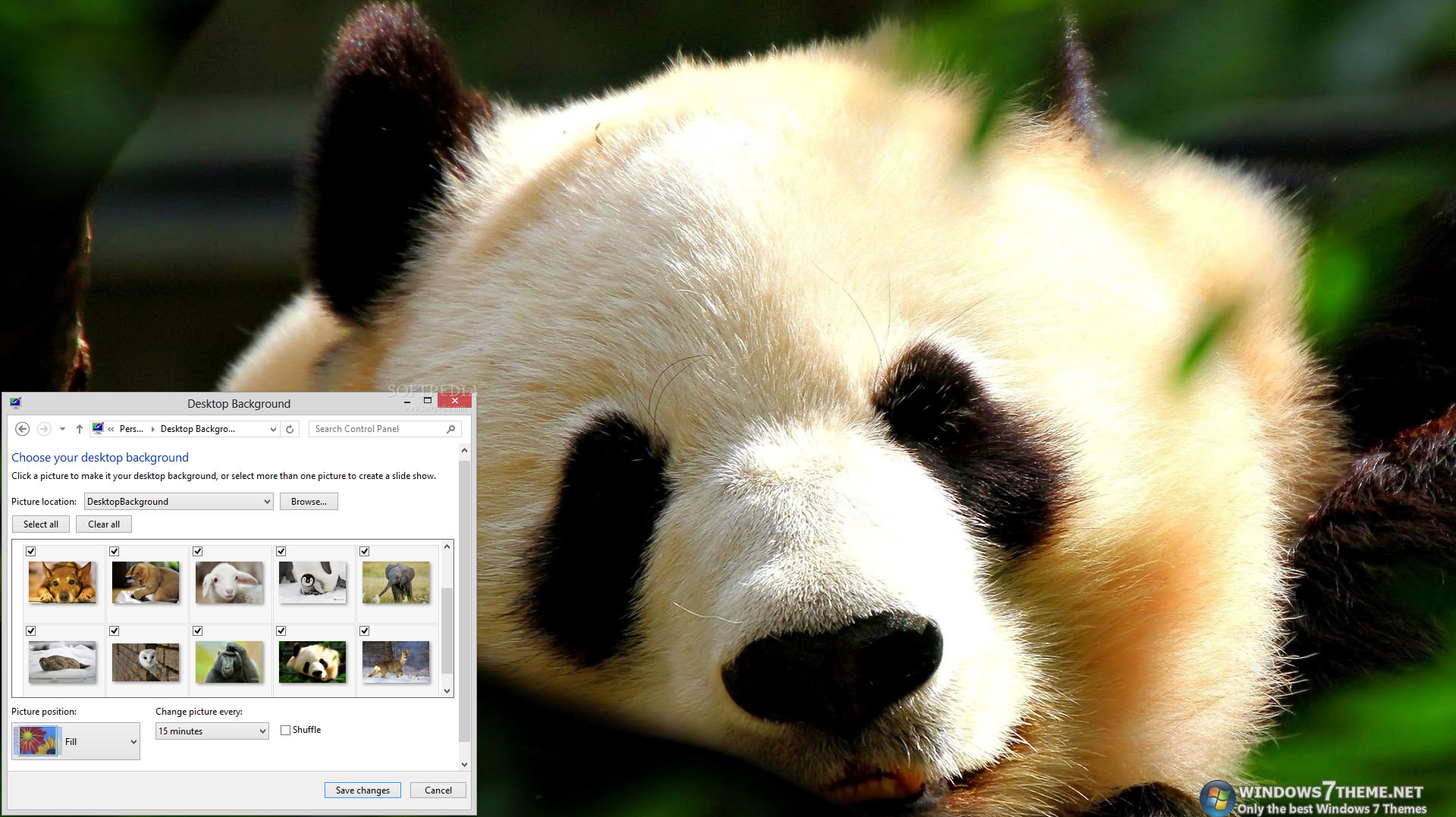Maximize the Desktop Background window

(427, 400)
